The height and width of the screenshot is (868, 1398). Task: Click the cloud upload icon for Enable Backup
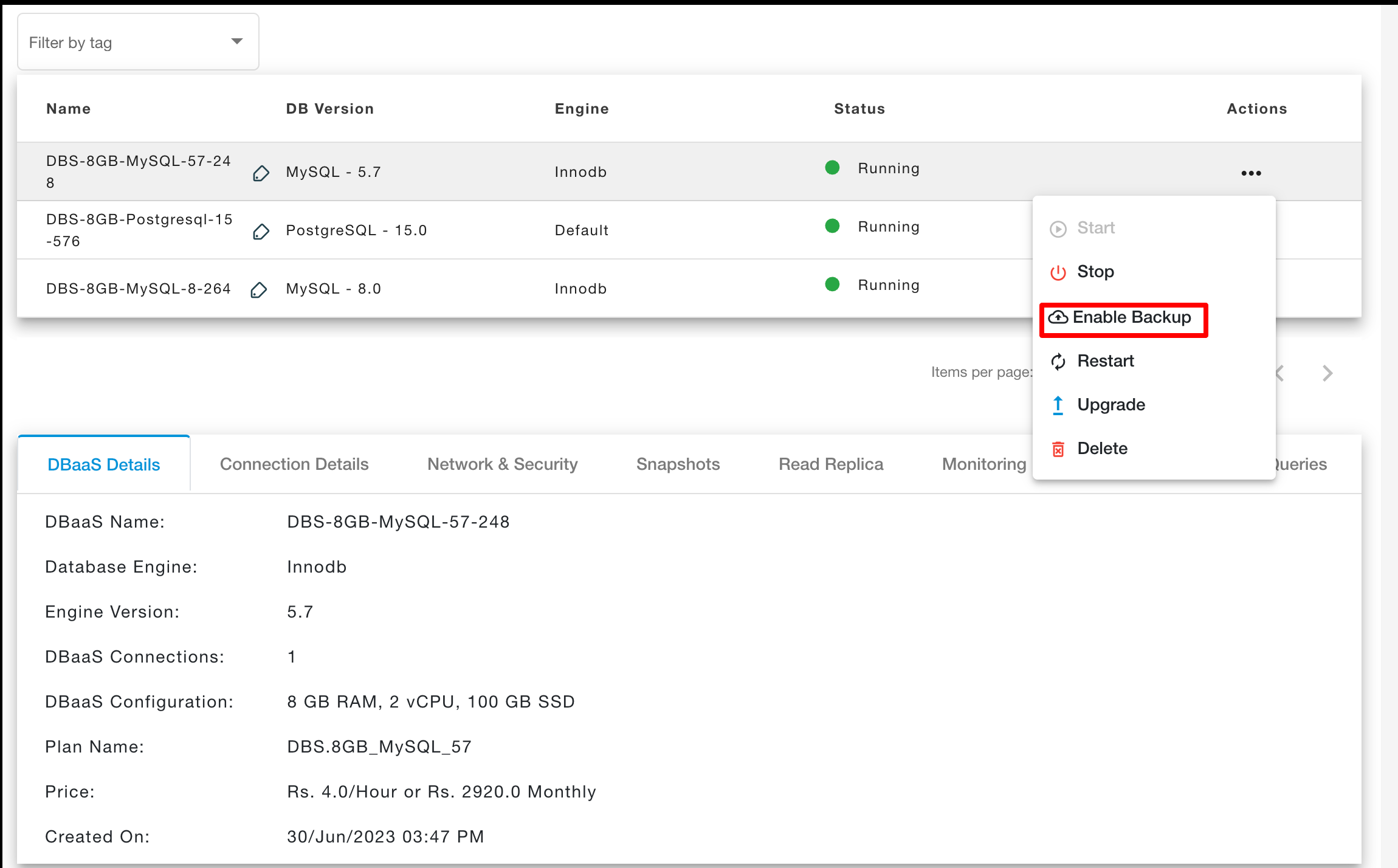[1058, 317]
